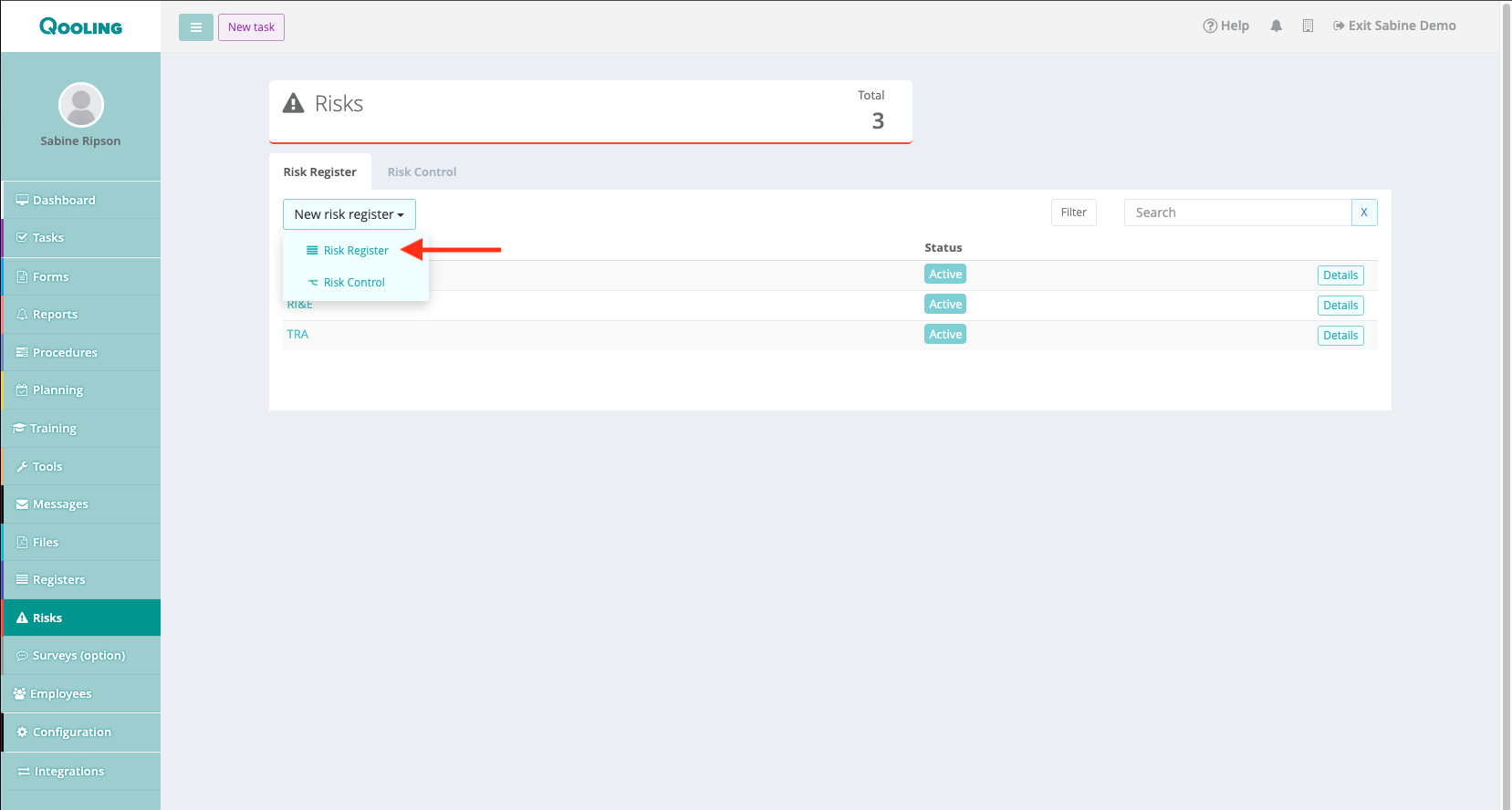Image resolution: width=1512 pixels, height=810 pixels.
Task: Click the building icon in top bar
Action: [1308, 26]
